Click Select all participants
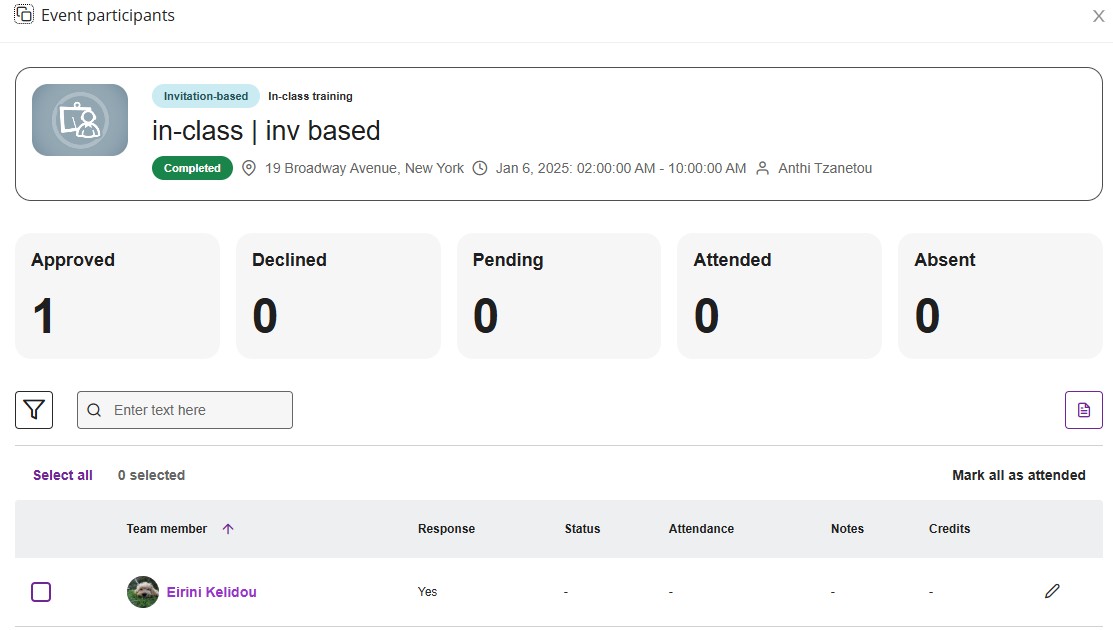The height and width of the screenshot is (630, 1113). (62, 475)
